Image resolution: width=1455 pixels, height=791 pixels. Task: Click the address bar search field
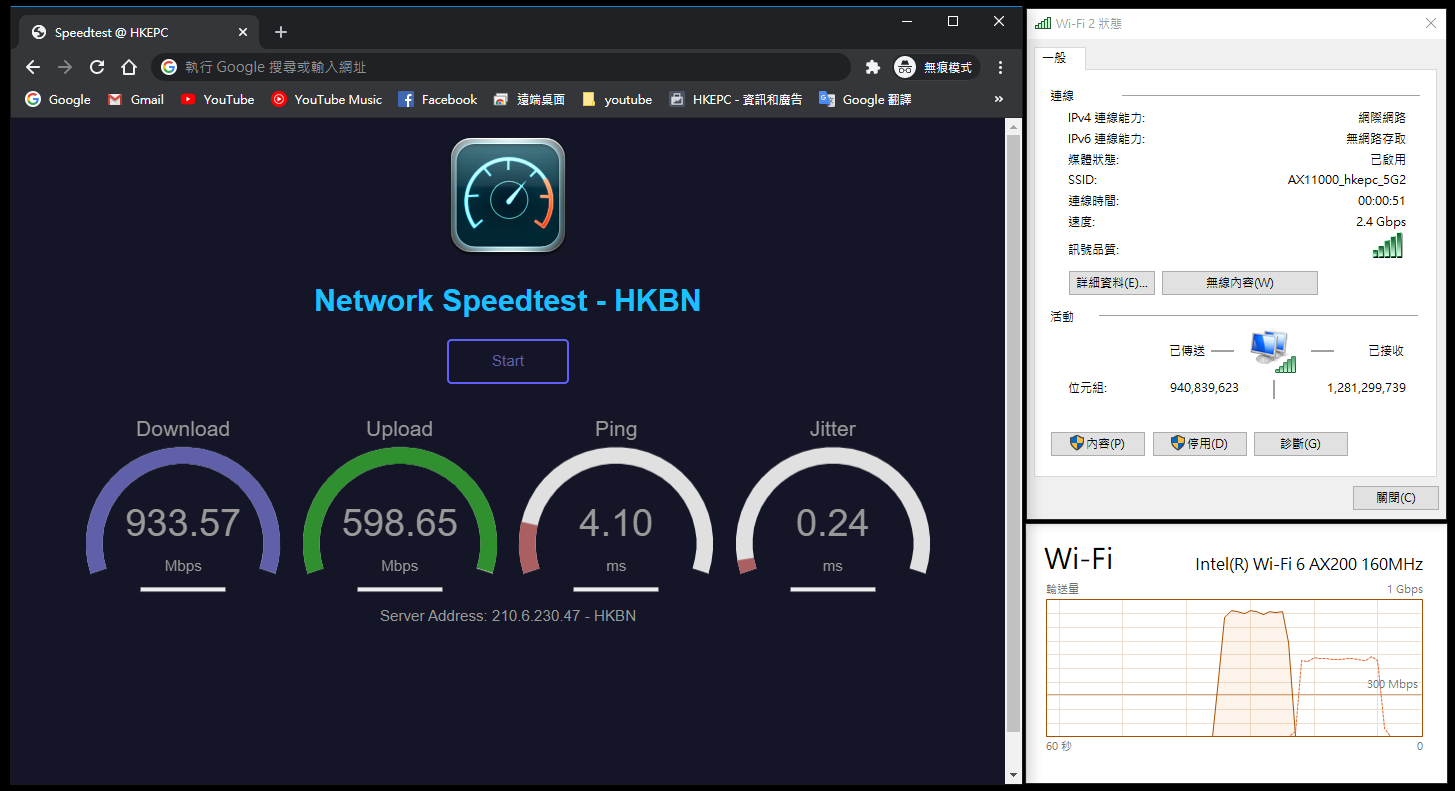(x=500, y=67)
